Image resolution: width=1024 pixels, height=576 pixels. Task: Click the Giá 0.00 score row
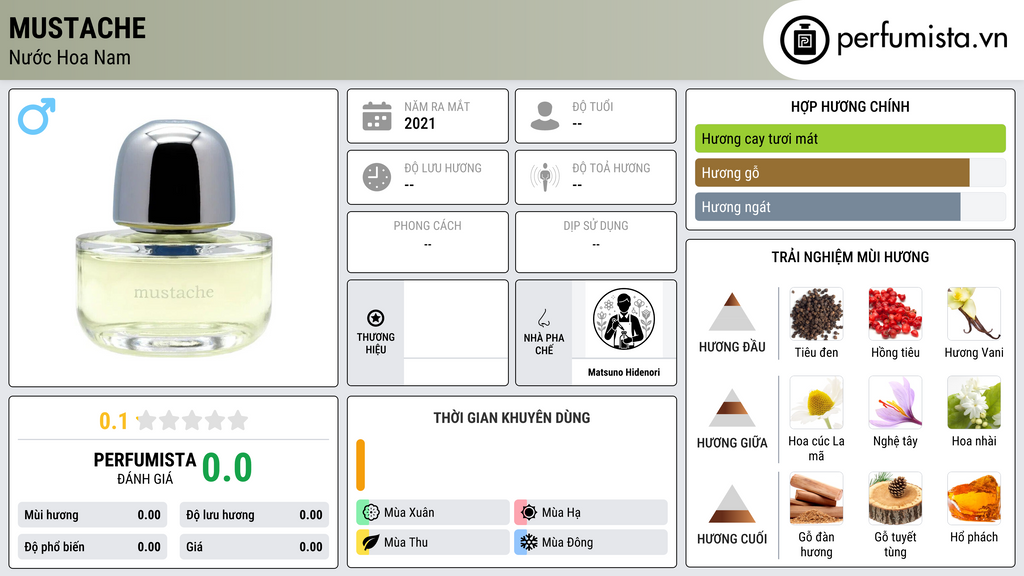coord(254,547)
